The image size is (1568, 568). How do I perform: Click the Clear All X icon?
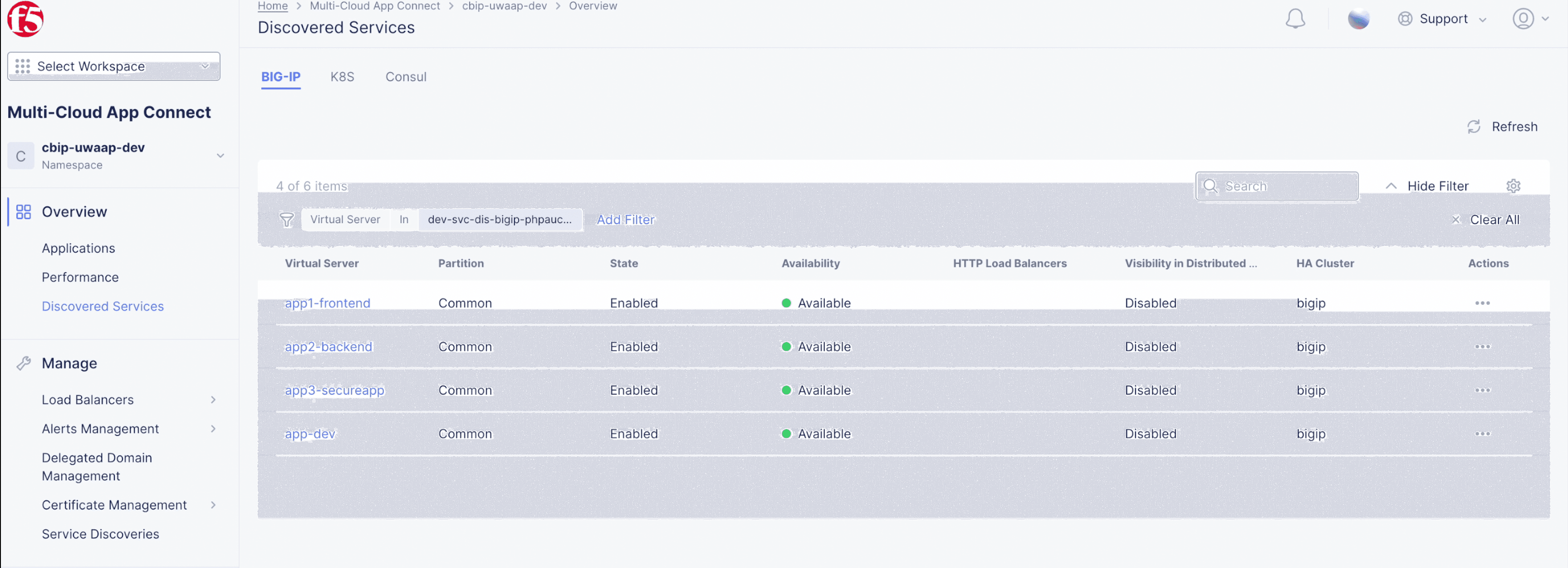(x=1456, y=220)
